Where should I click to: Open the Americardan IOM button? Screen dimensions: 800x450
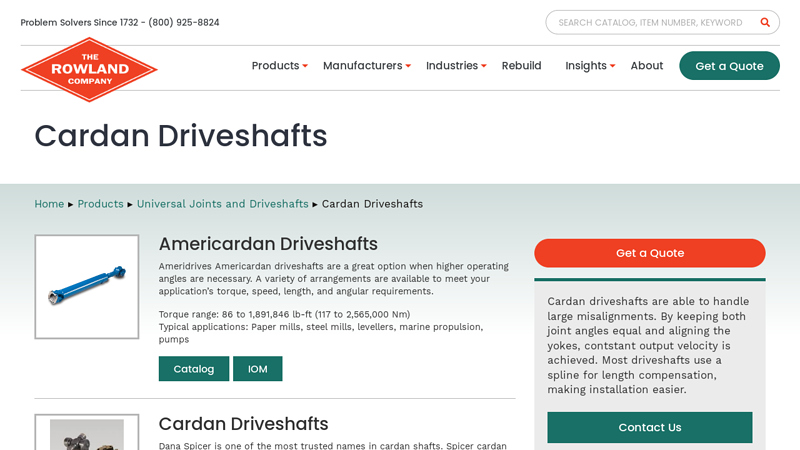pyautogui.click(x=258, y=369)
